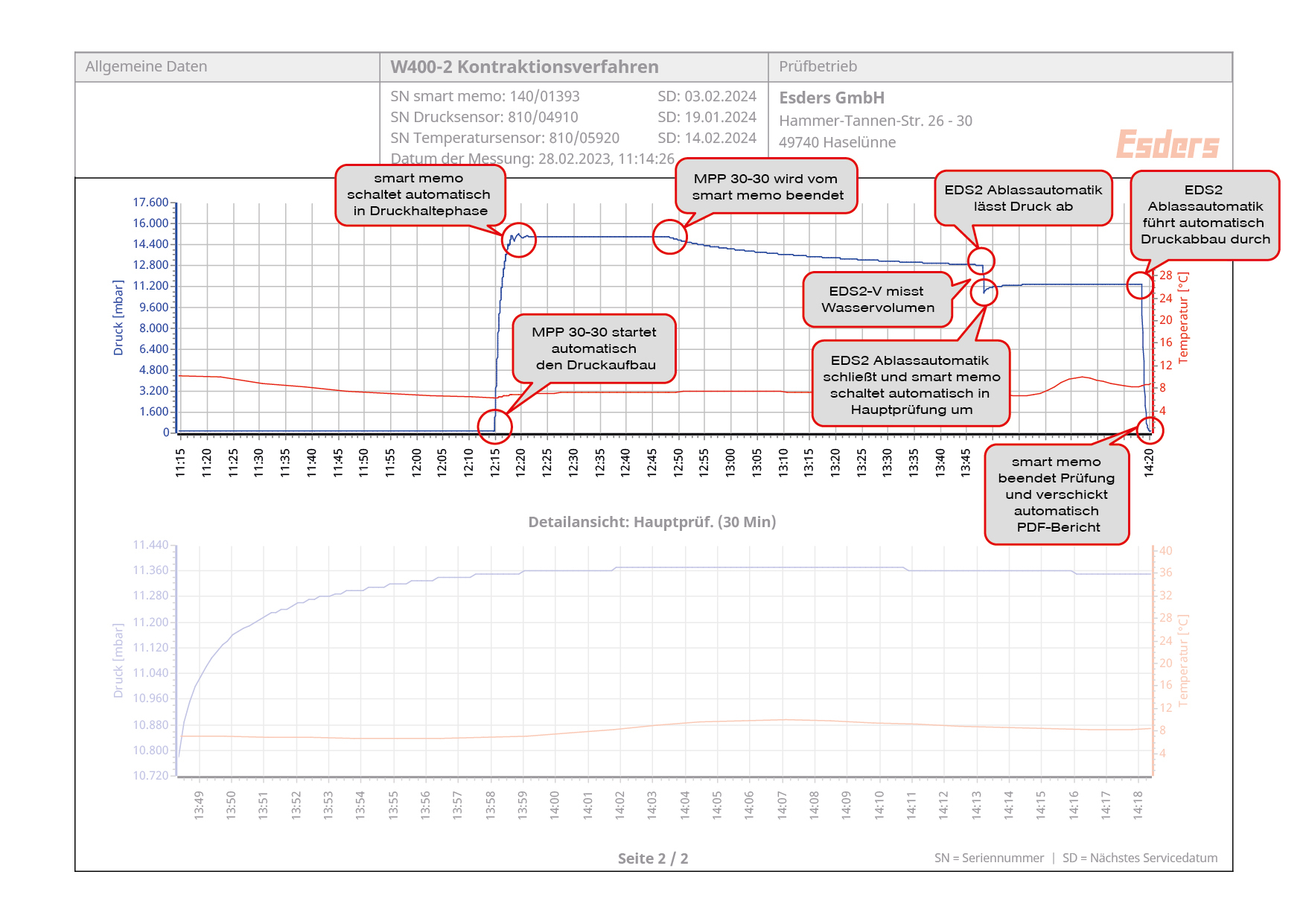The image size is (1306, 924).
Task: Click the 'SD: 03.02.2024' service date
Action: pyautogui.click(x=707, y=96)
